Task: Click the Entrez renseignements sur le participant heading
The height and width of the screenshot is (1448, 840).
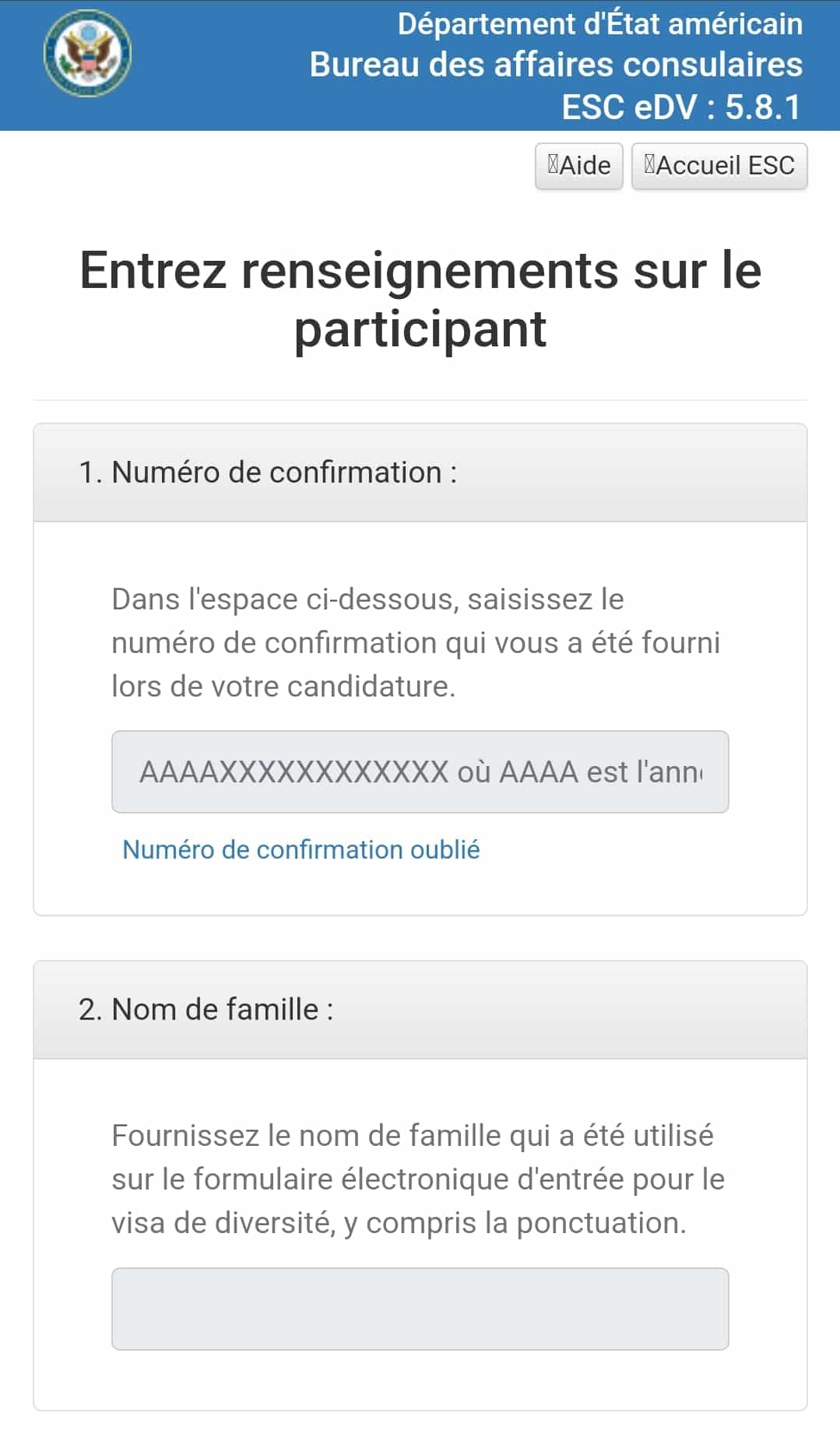Action: [x=420, y=299]
